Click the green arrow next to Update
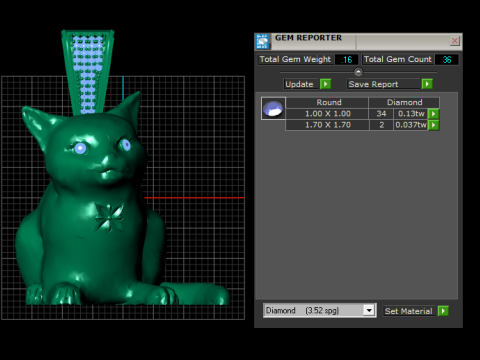This screenshot has height=360, width=480. pyautogui.click(x=325, y=84)
